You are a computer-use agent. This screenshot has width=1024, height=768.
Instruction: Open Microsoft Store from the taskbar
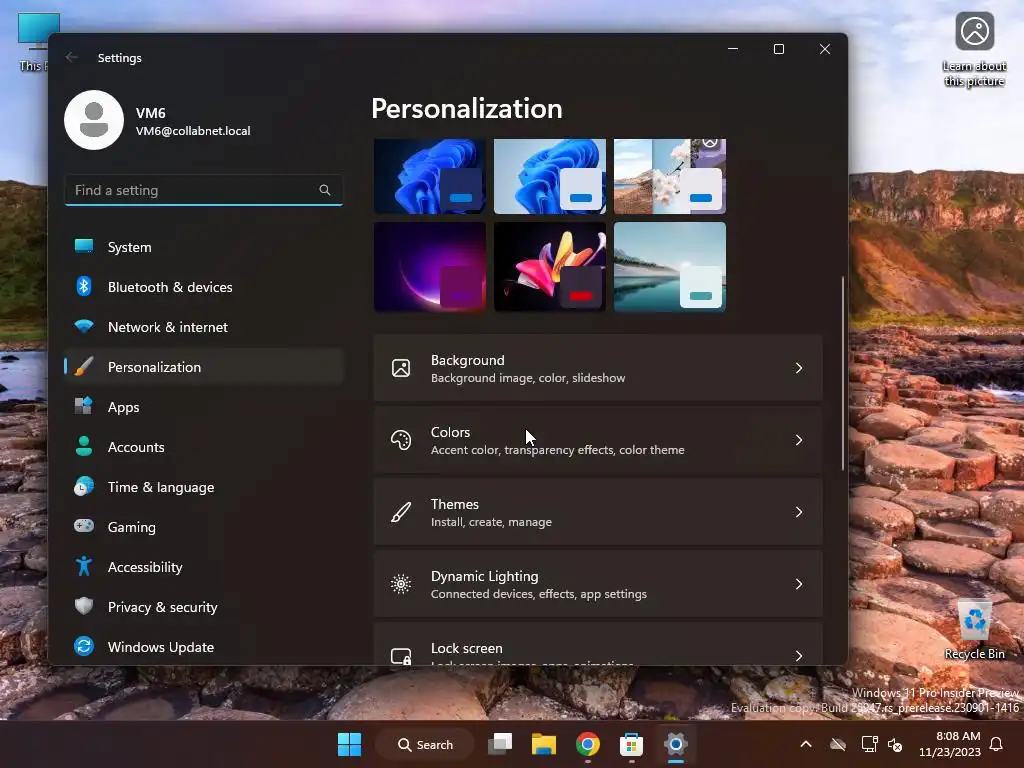click(631, 744)
